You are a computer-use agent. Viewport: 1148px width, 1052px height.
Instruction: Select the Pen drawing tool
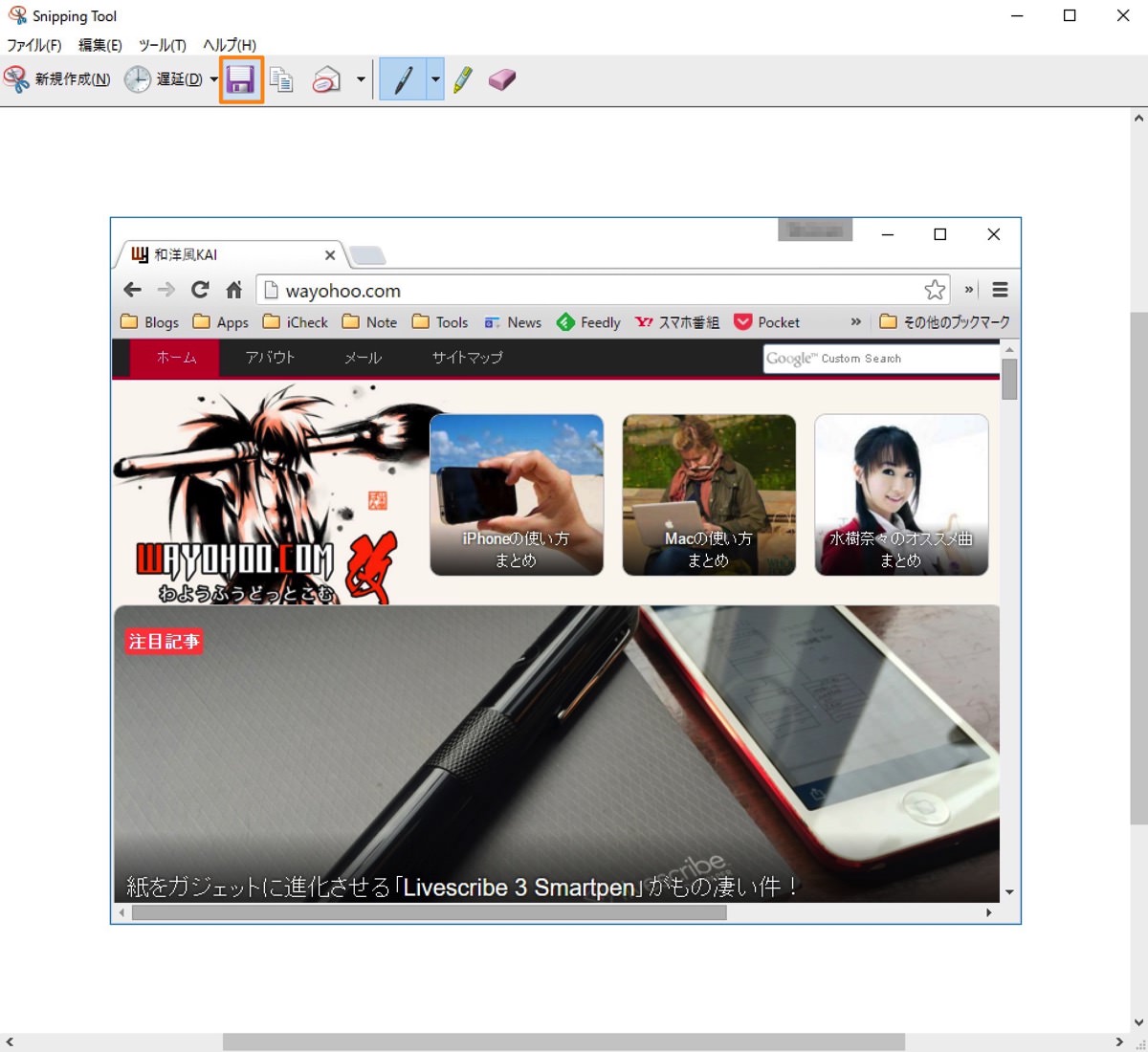coord(403,79)
